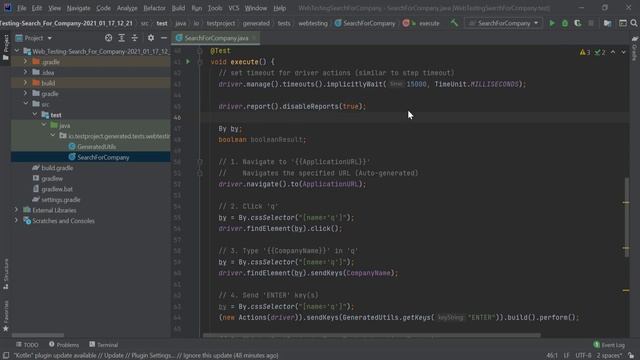Open Gradle tool window on right edge
Viewport: 640px width, 360px height.
[x=635, y=48]
